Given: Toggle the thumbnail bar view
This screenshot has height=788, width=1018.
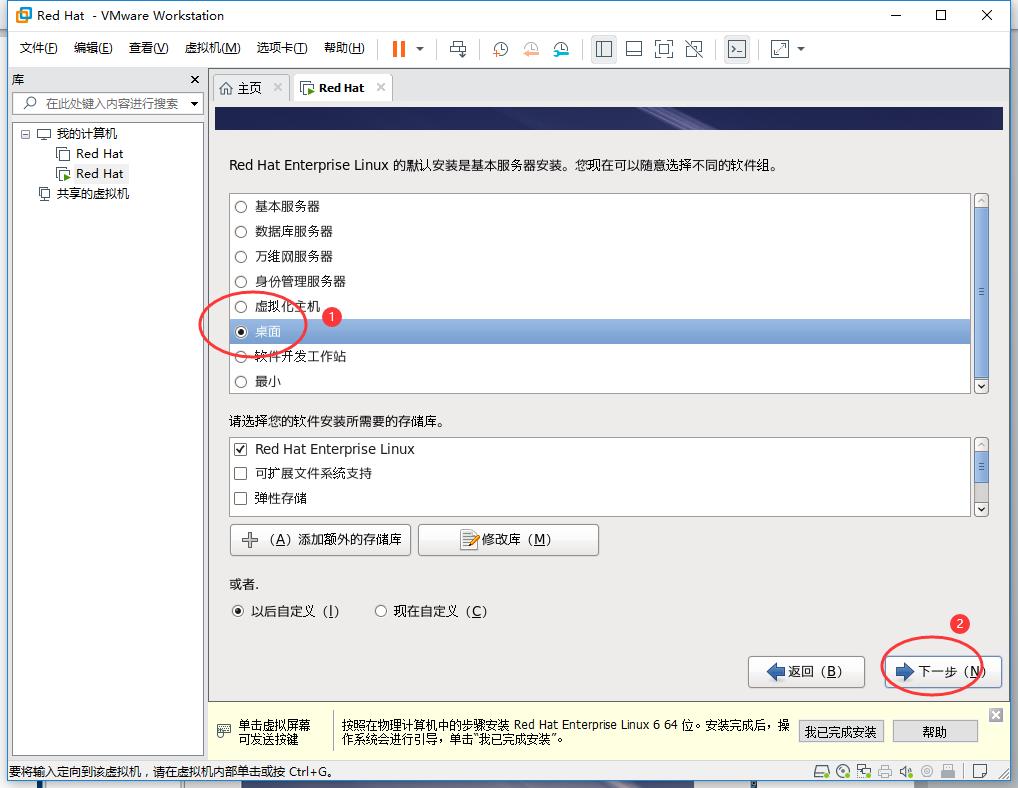Looking at the screenshot, I should coord(634,49).
